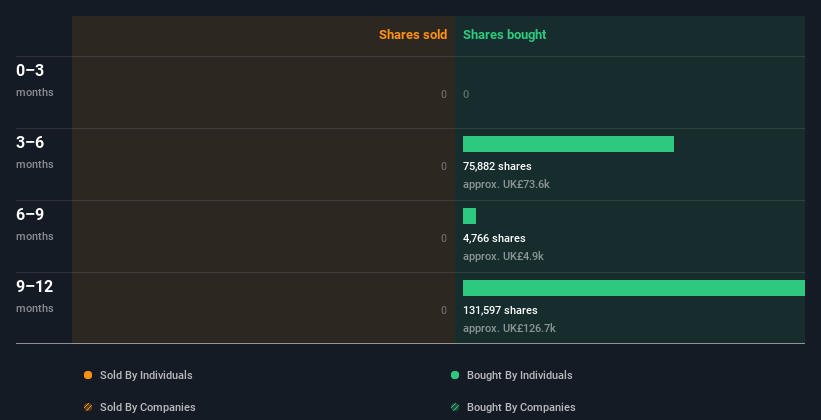Click the 75,882 shares value
Viewport: 821px width, 420px height.
[x=497, y=166]
